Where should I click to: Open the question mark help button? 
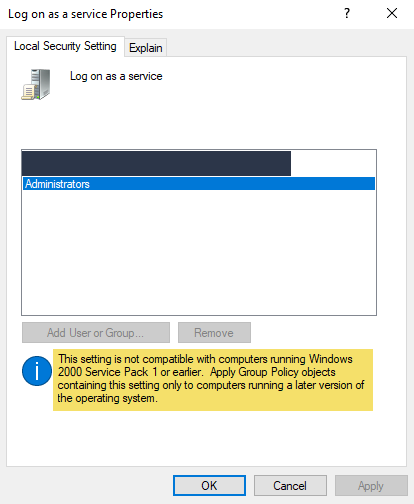347,13
